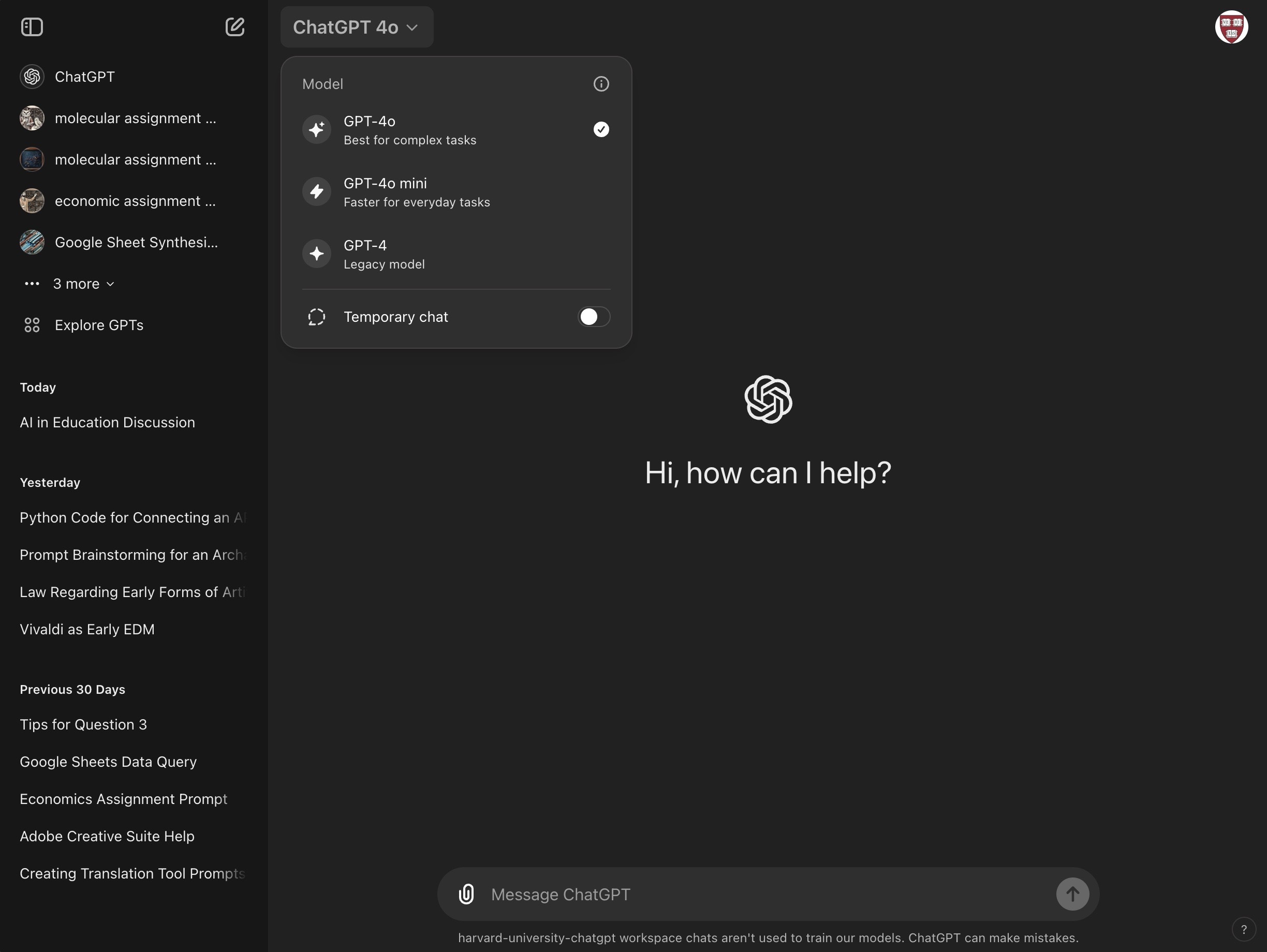The height and width of the screenshot is (952, 1267).
Task: Close the ChatGPT 4o model dropdown
Action: click(x=356, y=27)
